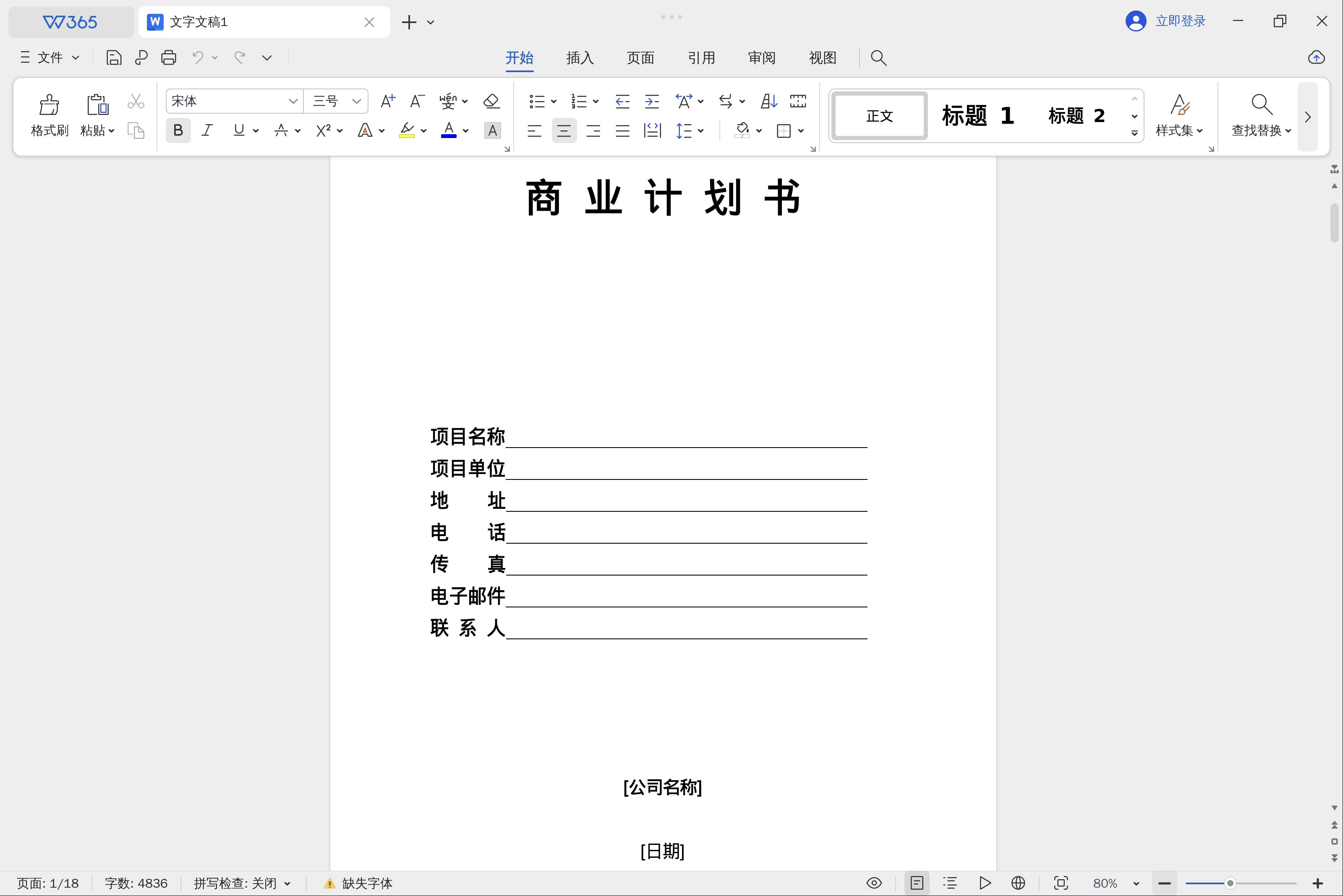1343x896 pixels.
Task: Align text right
Action: point(593,131)
